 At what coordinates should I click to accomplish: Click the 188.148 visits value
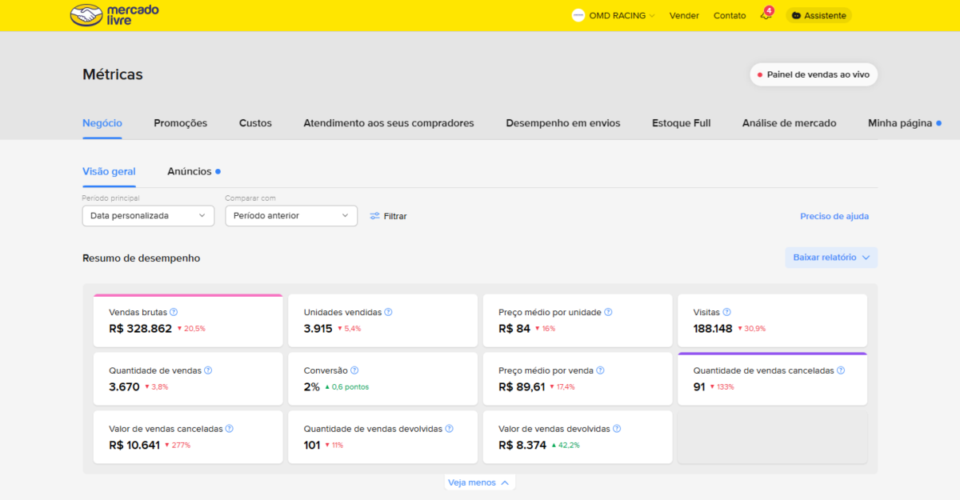(713, 329)
